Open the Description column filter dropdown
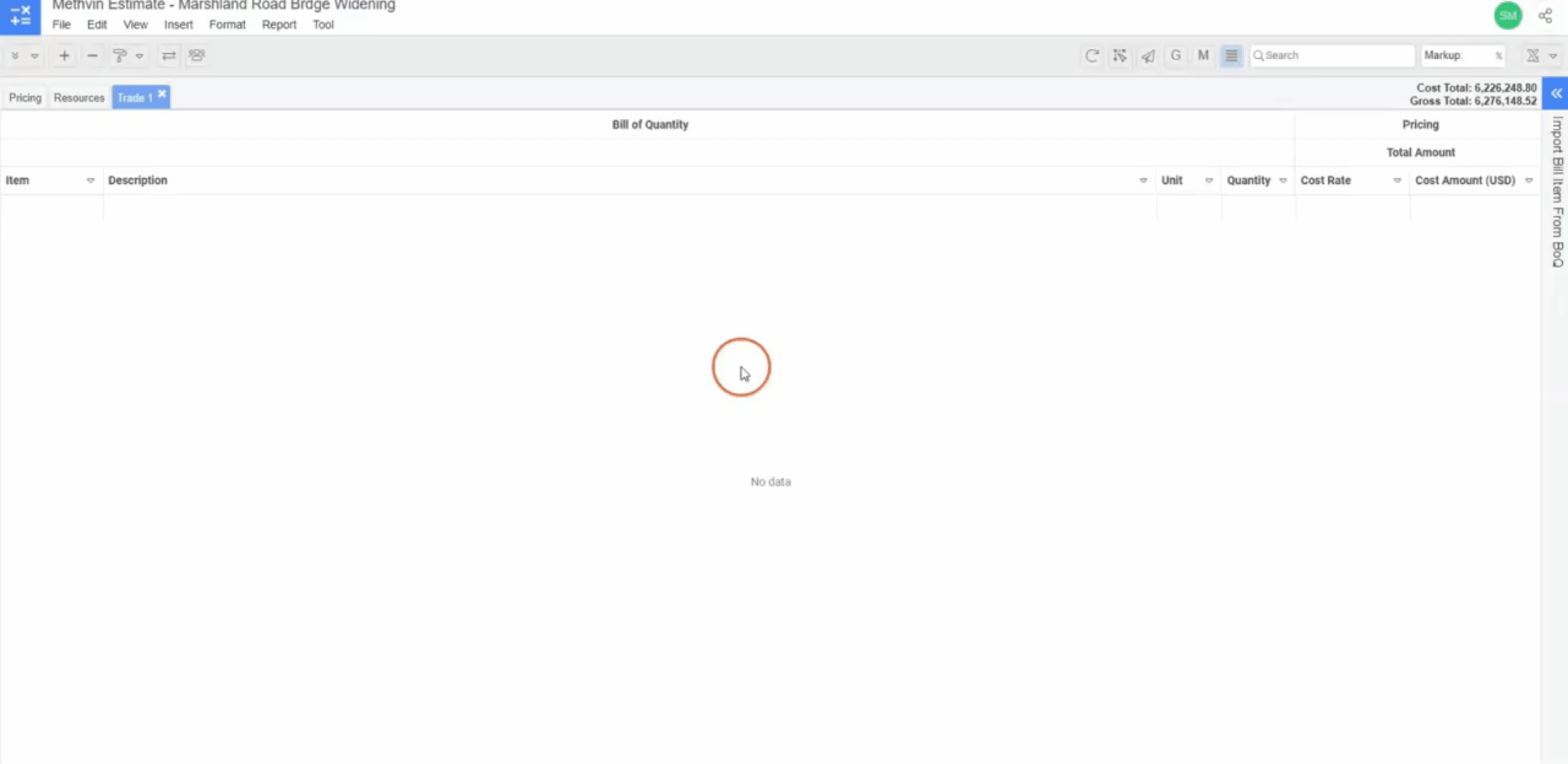 click(x=1143, y=180)
